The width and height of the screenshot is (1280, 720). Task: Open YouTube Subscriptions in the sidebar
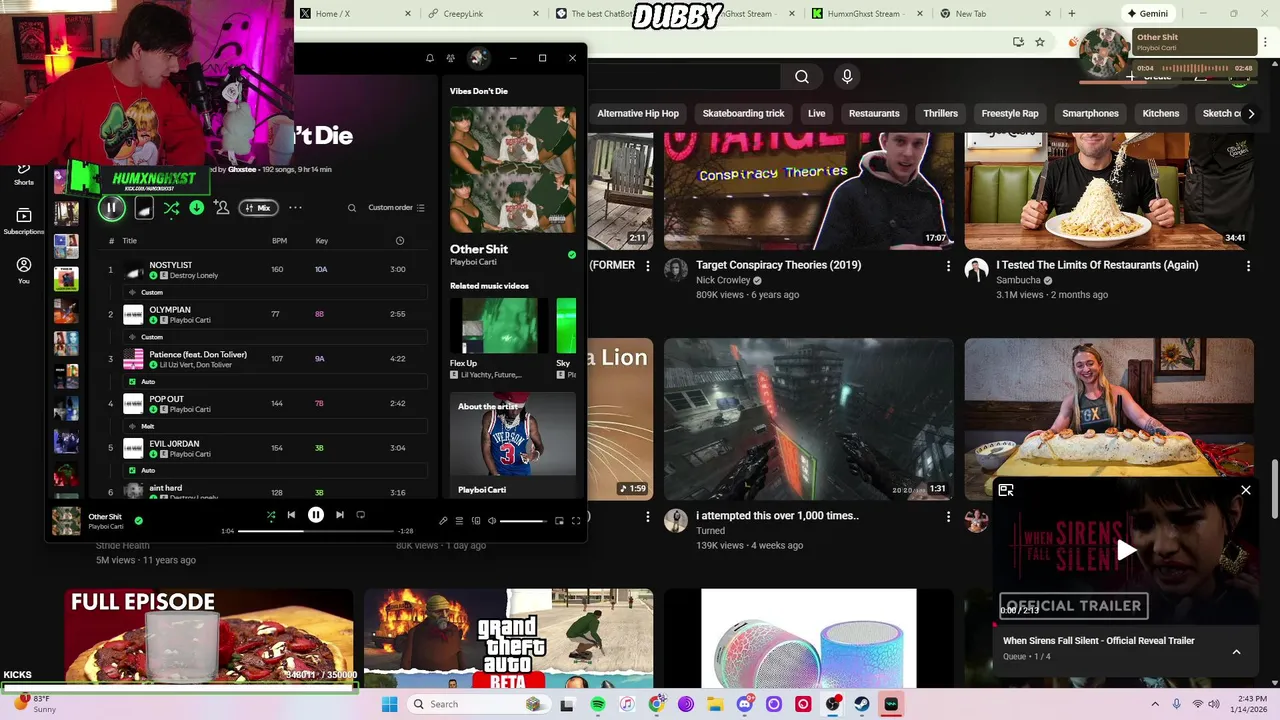24,221
